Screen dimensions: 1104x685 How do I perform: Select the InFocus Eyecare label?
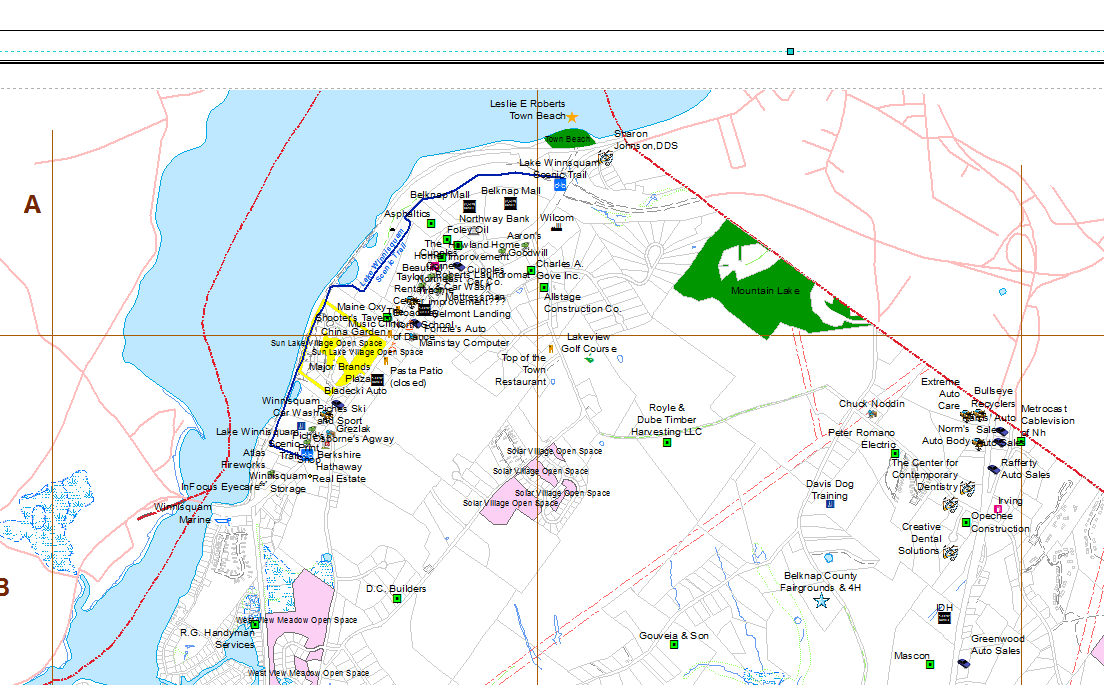tap(220, 486)
